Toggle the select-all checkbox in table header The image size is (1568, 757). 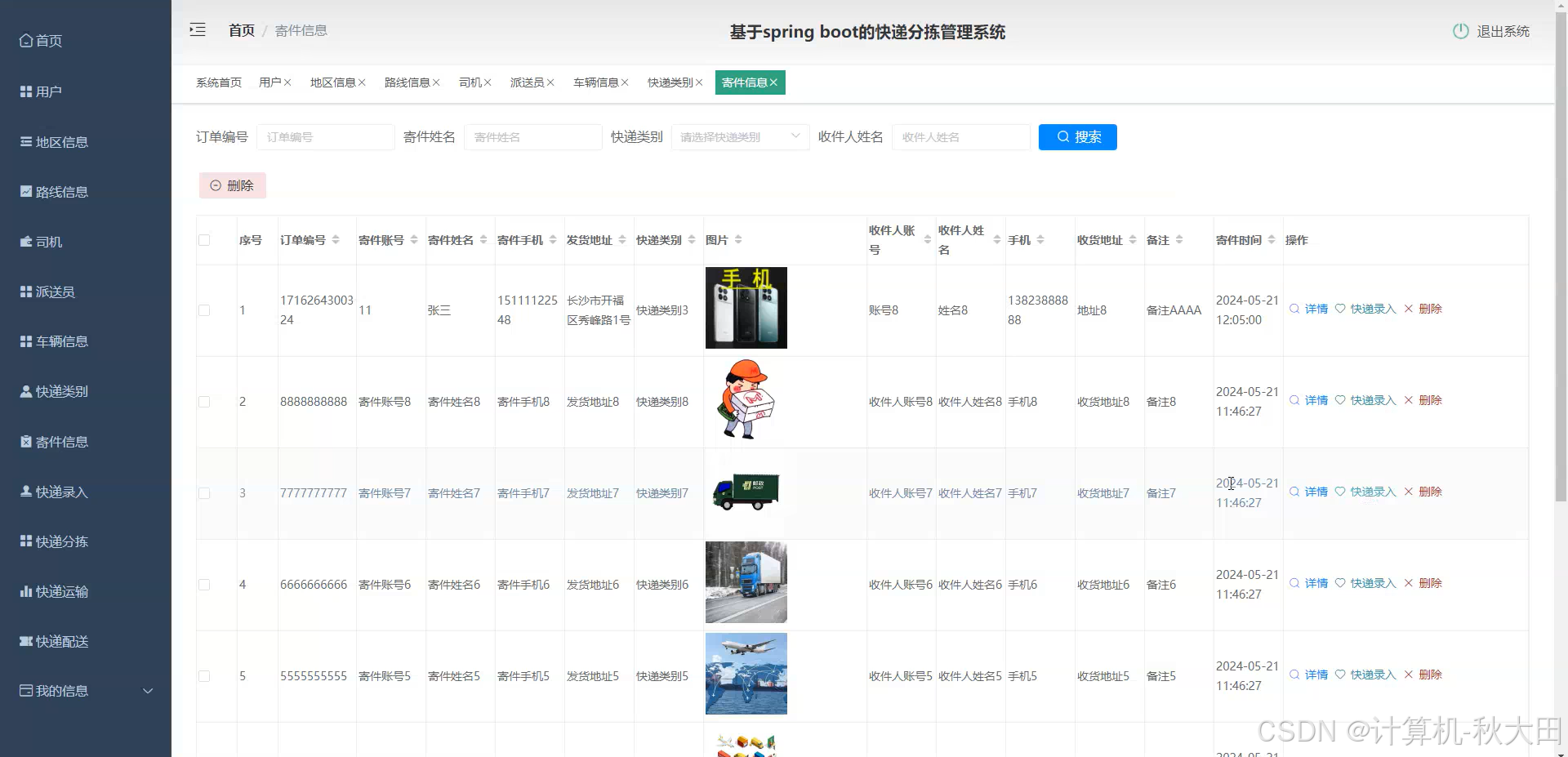click(204, 240)
